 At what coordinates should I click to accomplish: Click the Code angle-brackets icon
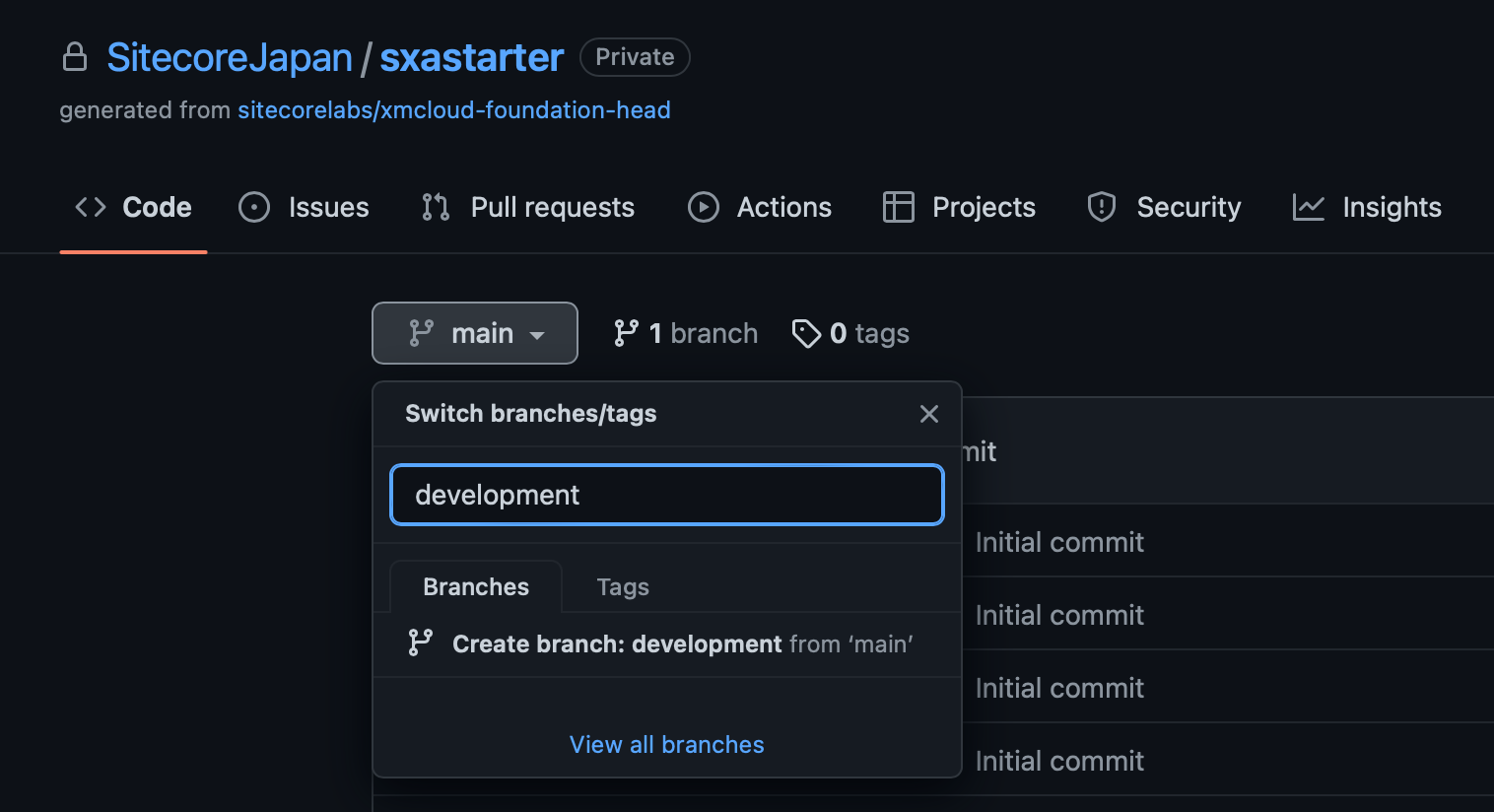pyautogui.click(x=91, y=207)
